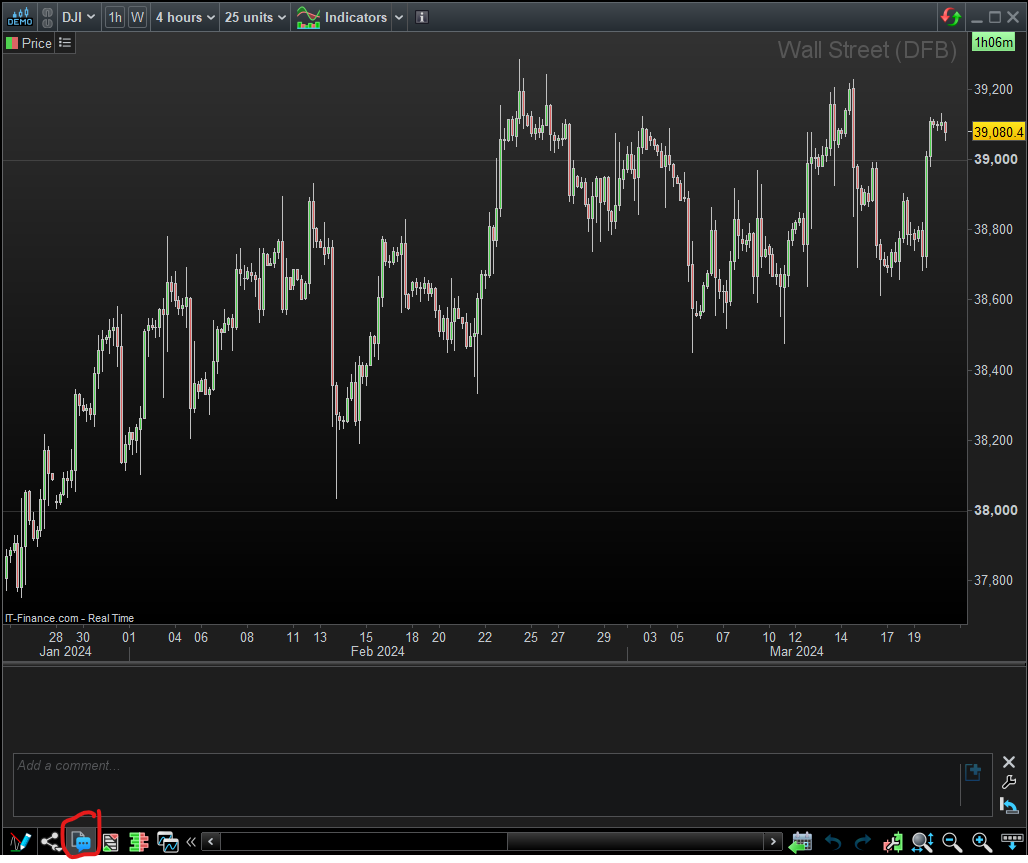Click the redo arrow icon
This screenshot has width=1028, height=863.
pos(863,842)
